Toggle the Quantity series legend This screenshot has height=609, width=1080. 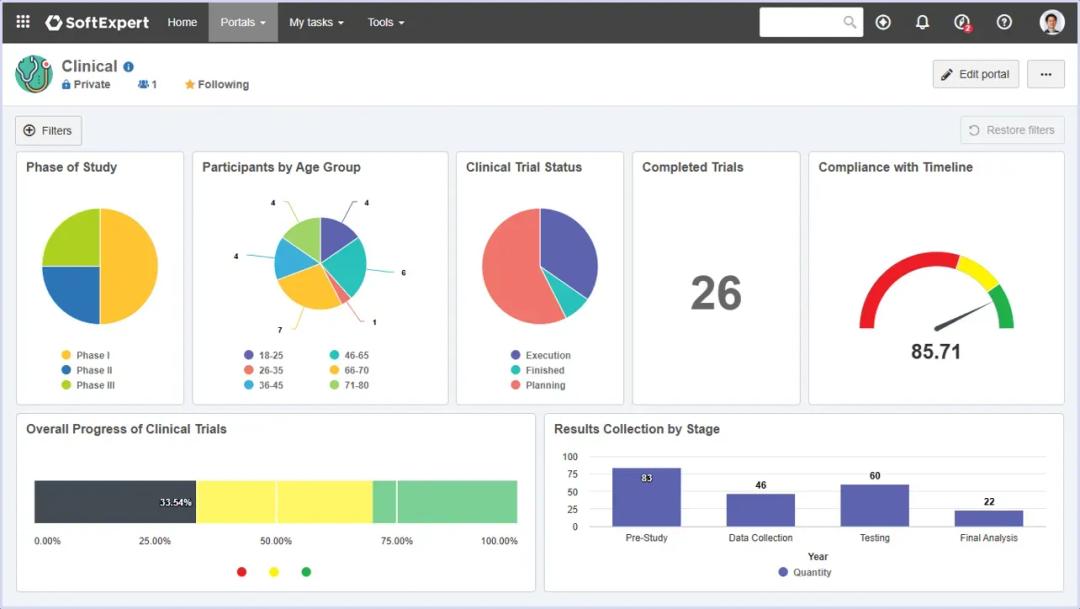[804, 572]
